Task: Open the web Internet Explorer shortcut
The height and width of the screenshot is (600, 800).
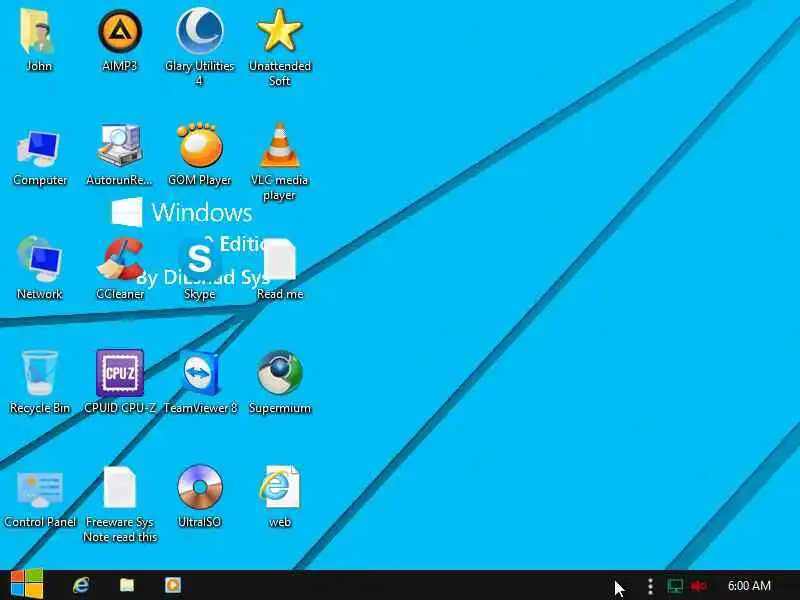Action: [280, 487]
